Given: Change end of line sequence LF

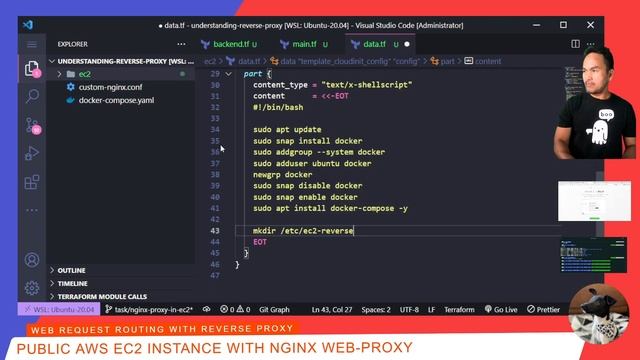Looking at the screenshot, I should pyautogui.click(x=431, y=309).
